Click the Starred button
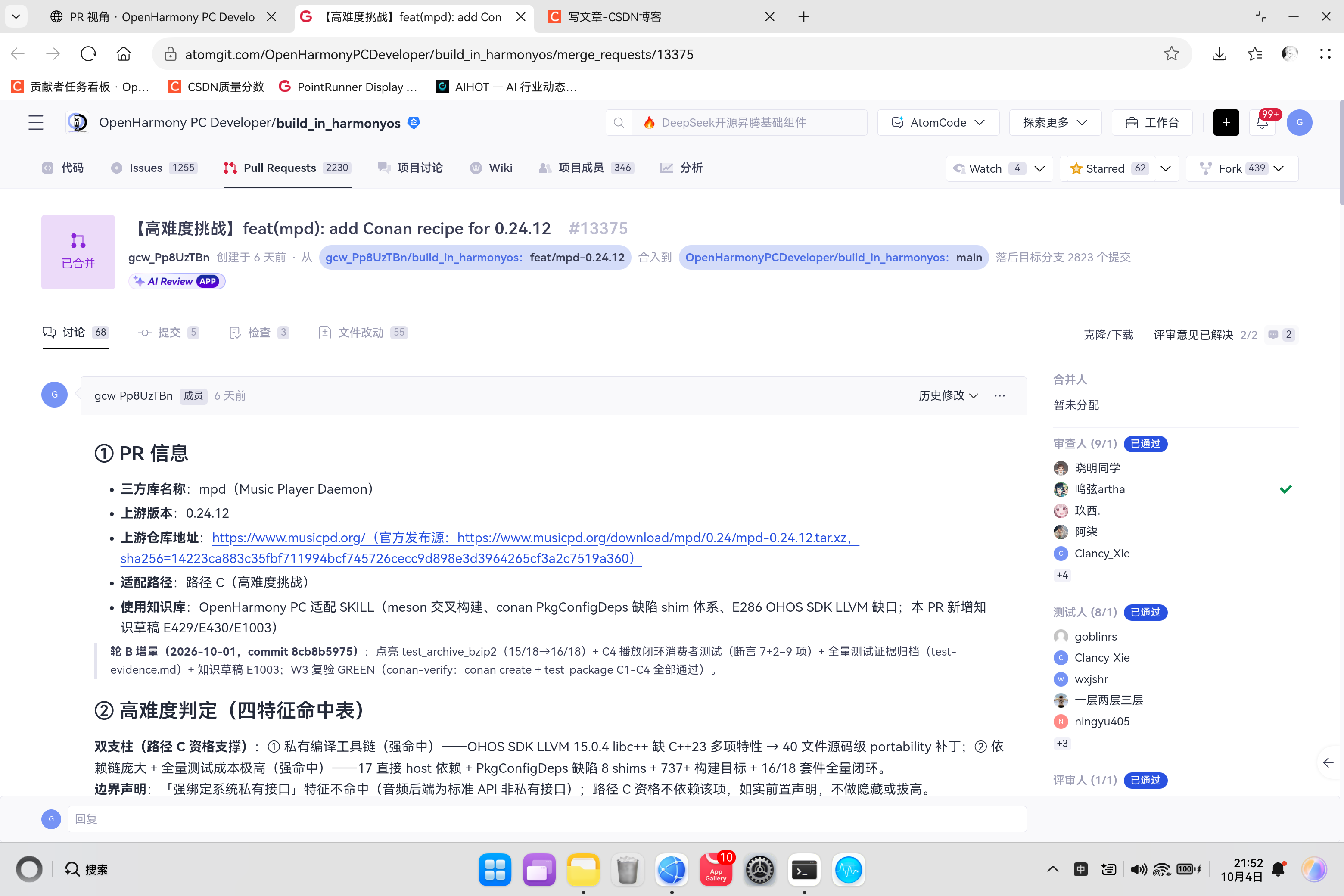This screenshot has width=1344, height=896. [x=1107, y=168]
